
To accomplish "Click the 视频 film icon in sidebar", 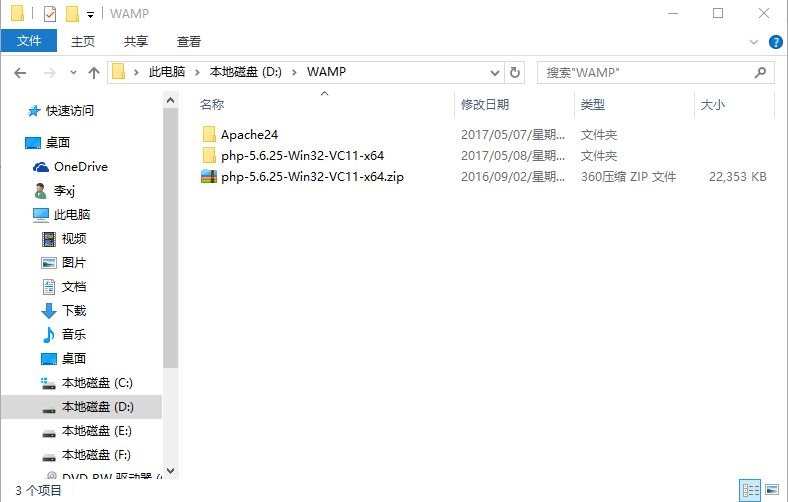I will (49, 239).
